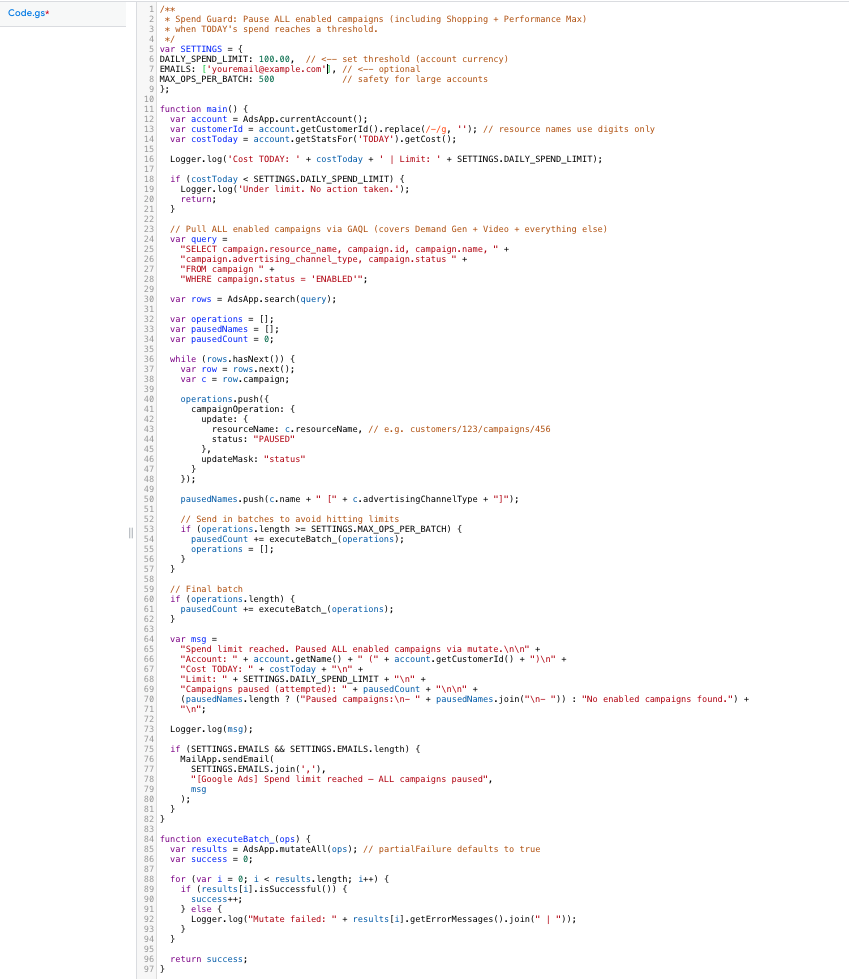Click the 'MailApp.sendEmail(' call

222,758
